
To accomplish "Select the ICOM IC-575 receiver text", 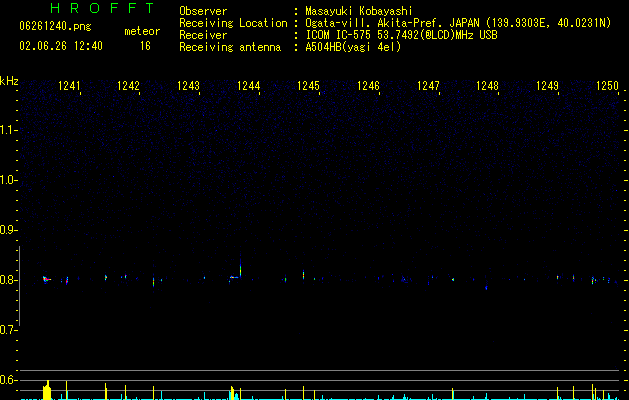I will click(x=401, y=35).
